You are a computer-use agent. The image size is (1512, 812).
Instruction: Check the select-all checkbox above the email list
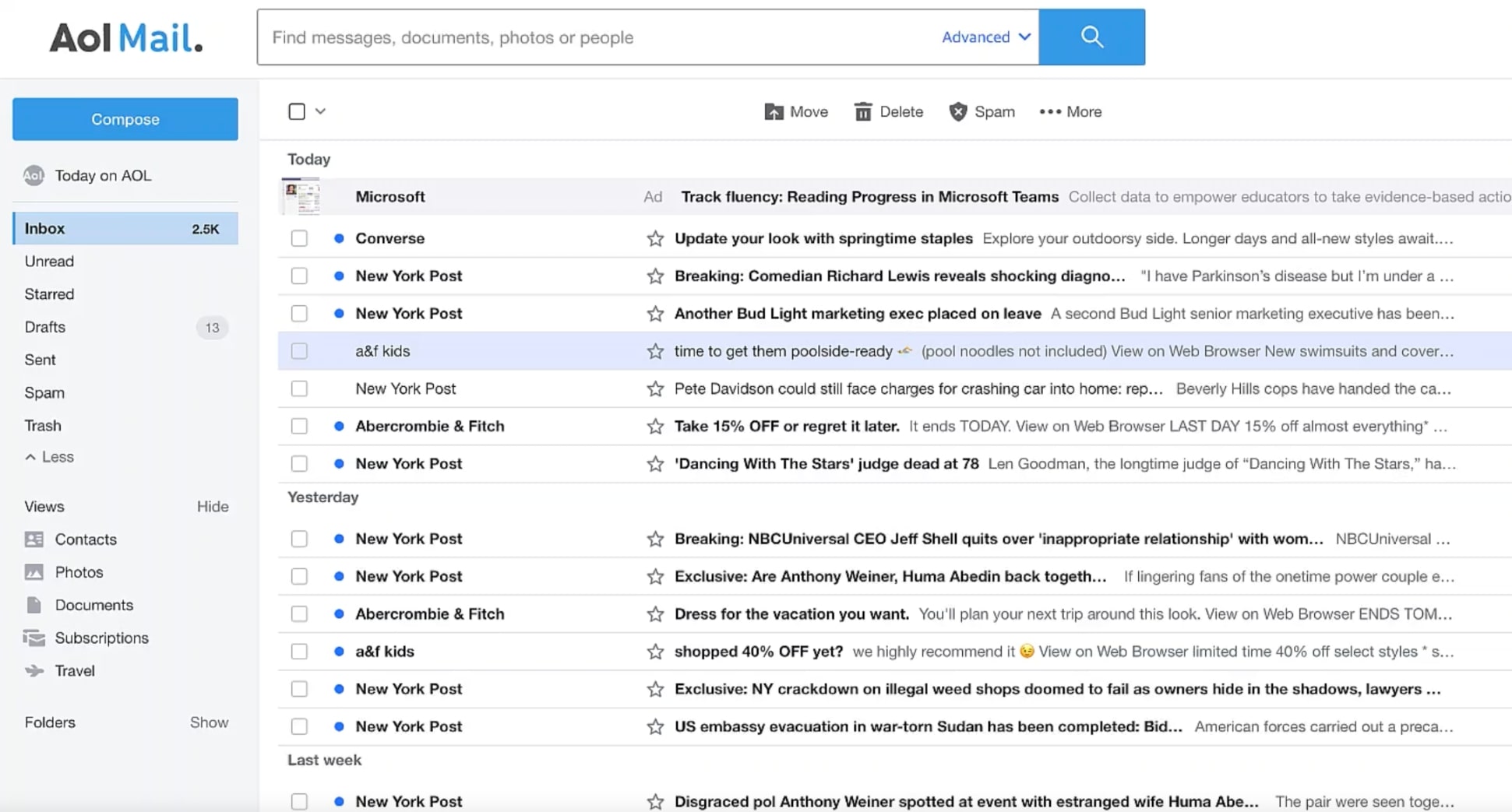pos(296,111)
